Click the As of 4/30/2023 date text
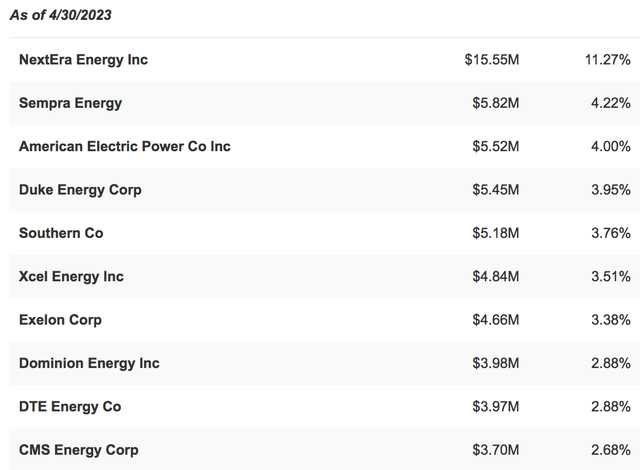The image size is (640, 470). (61, 15)
